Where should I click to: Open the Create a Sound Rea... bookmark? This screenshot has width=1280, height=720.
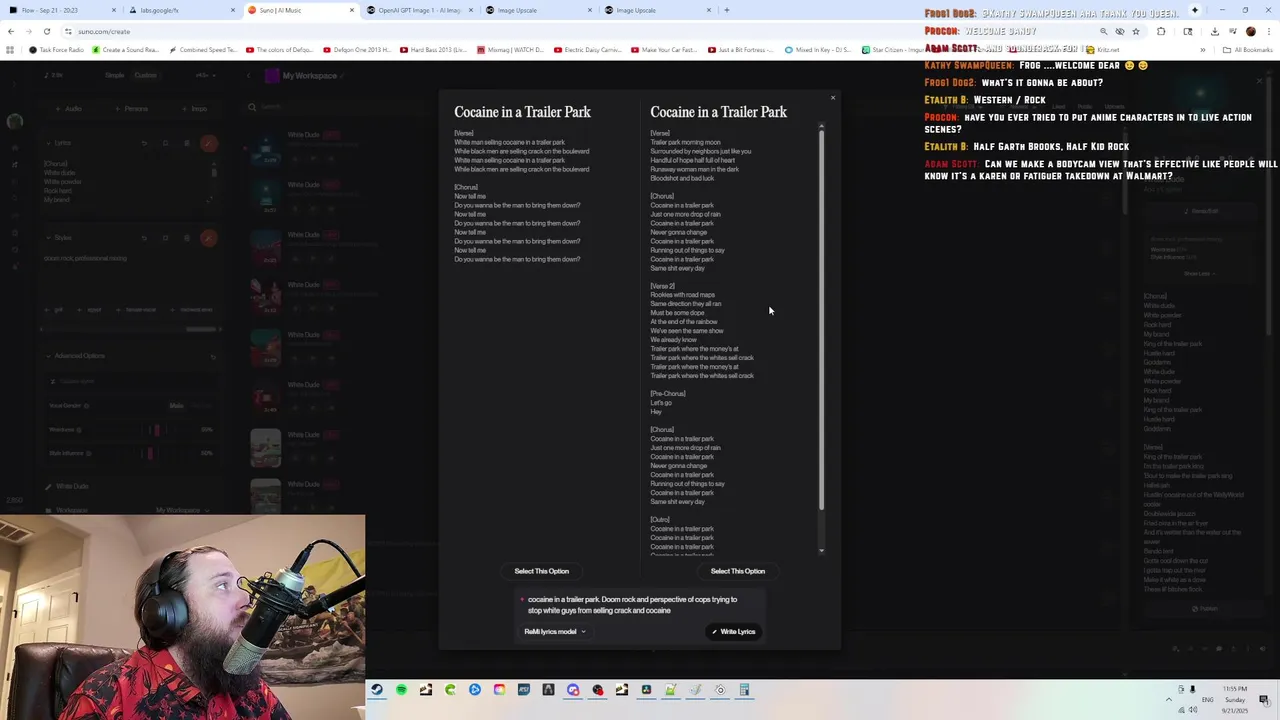125,50
